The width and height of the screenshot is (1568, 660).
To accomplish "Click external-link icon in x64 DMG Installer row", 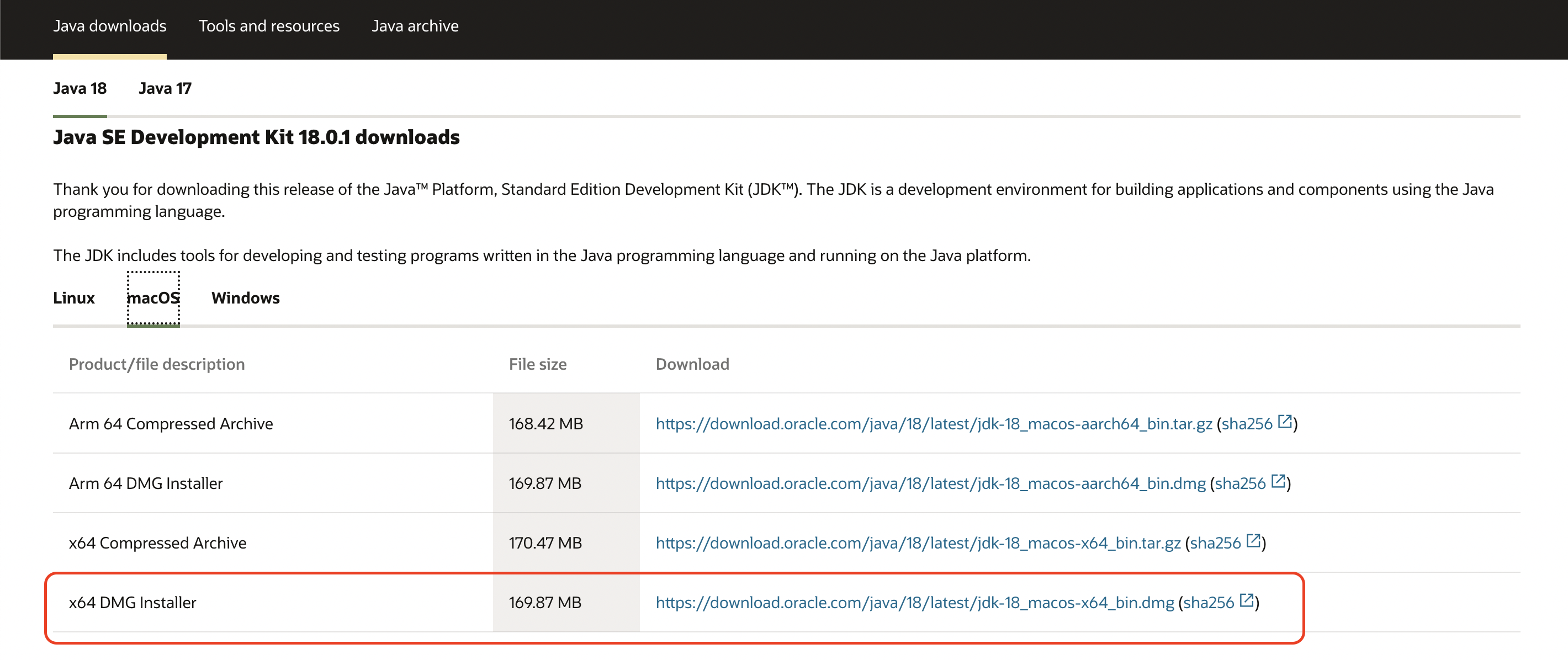I will 1247,600.
